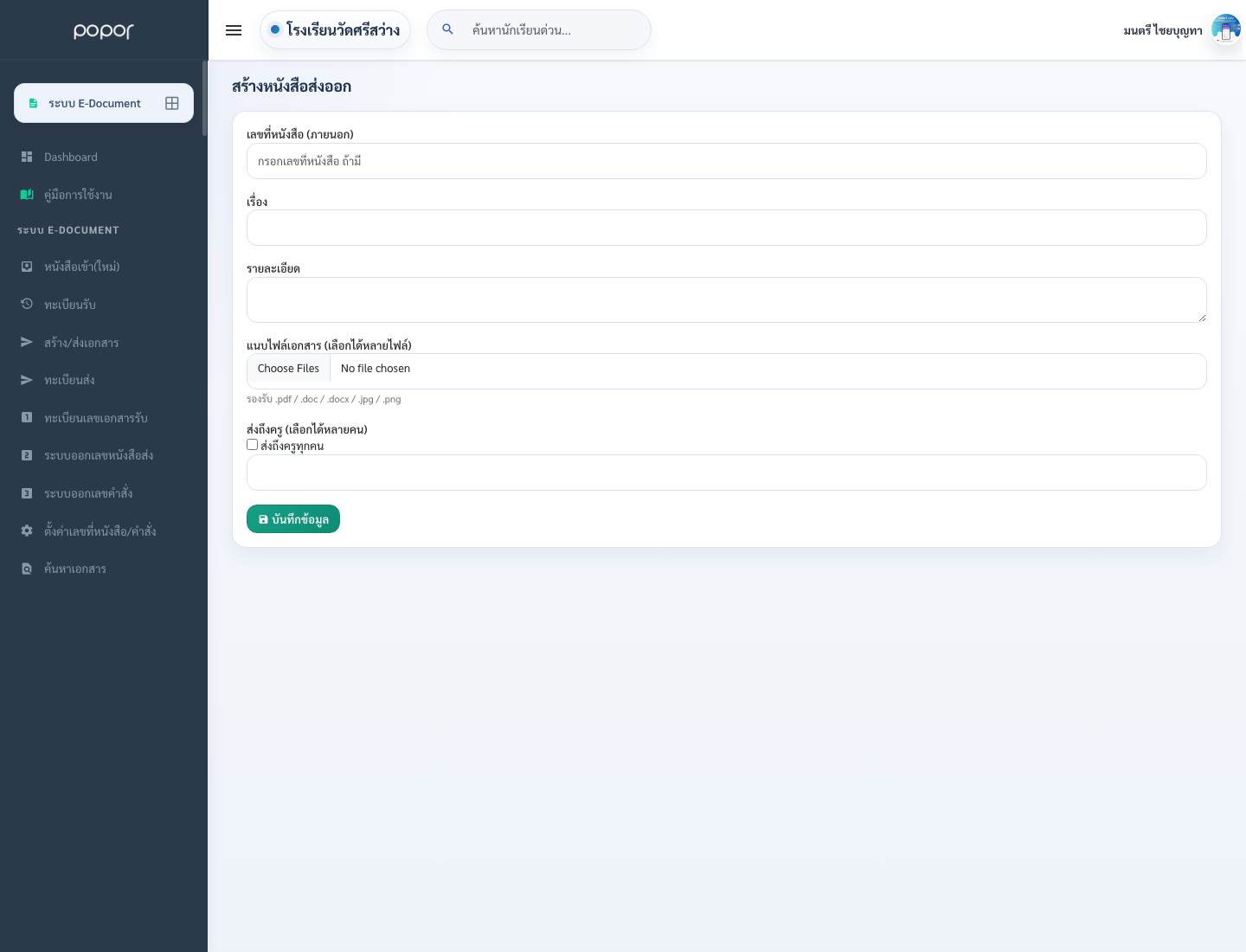The image size is (1246, 952).
Task: Click the hamburger menu icon
Action: click(234, 30)
